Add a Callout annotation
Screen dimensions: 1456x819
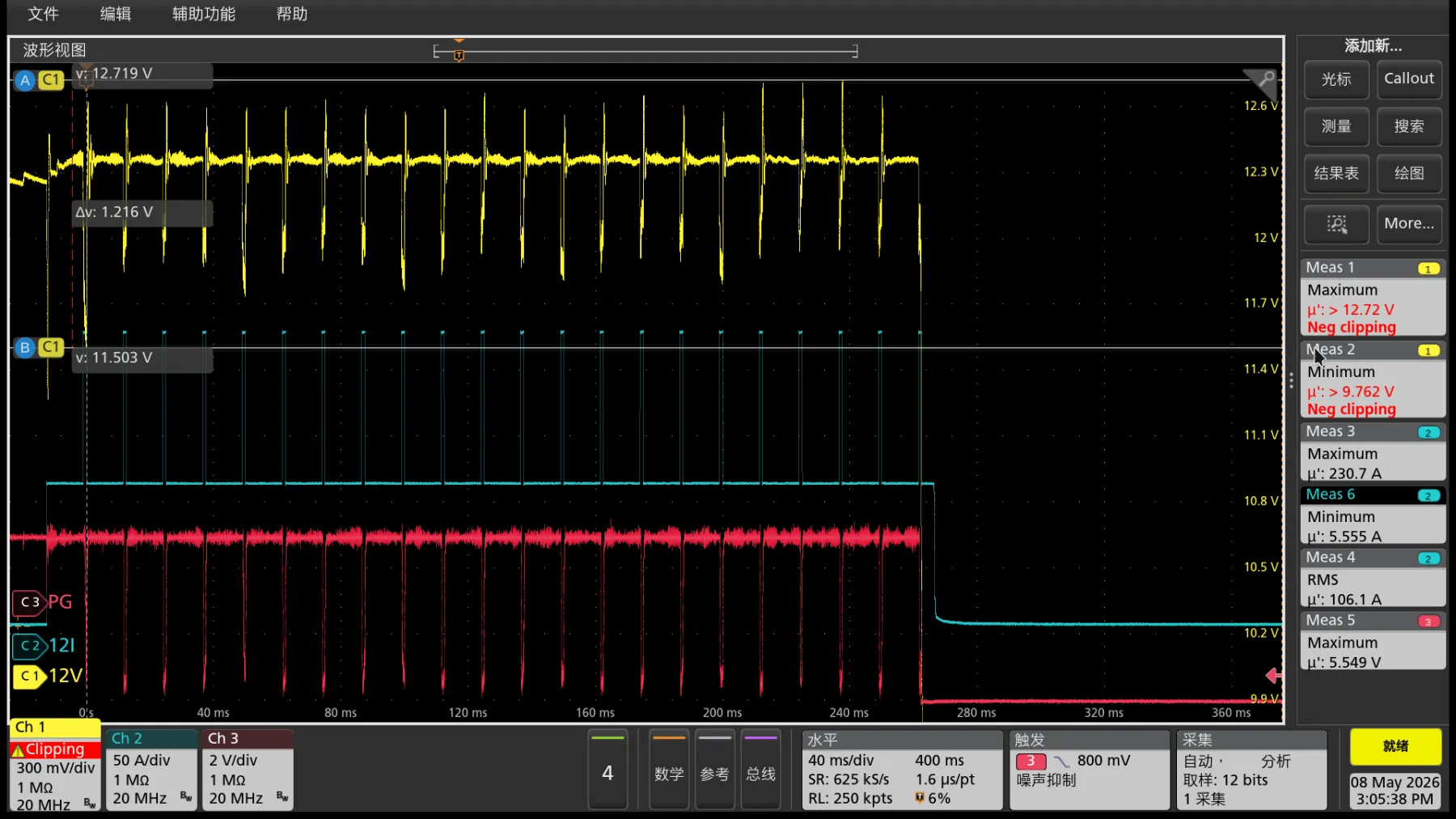(1409, 79)
